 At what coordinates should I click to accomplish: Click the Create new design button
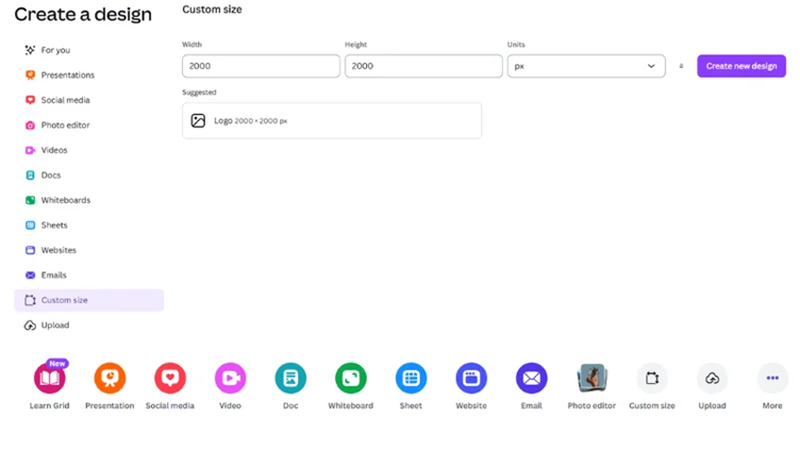pyautogui.click(x=741, y=66)
